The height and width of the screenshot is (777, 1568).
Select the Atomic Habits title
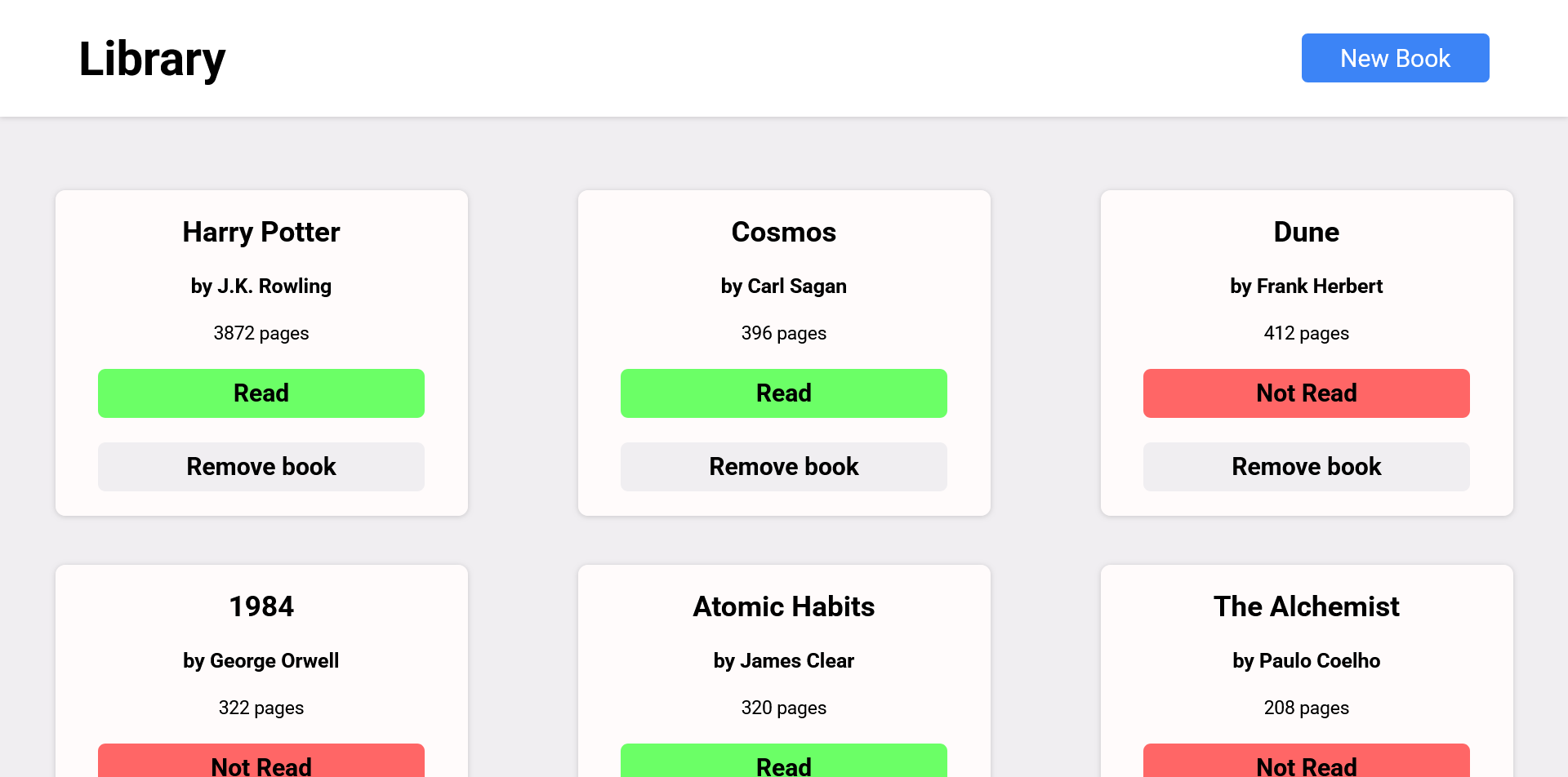(x=784, y=606)
